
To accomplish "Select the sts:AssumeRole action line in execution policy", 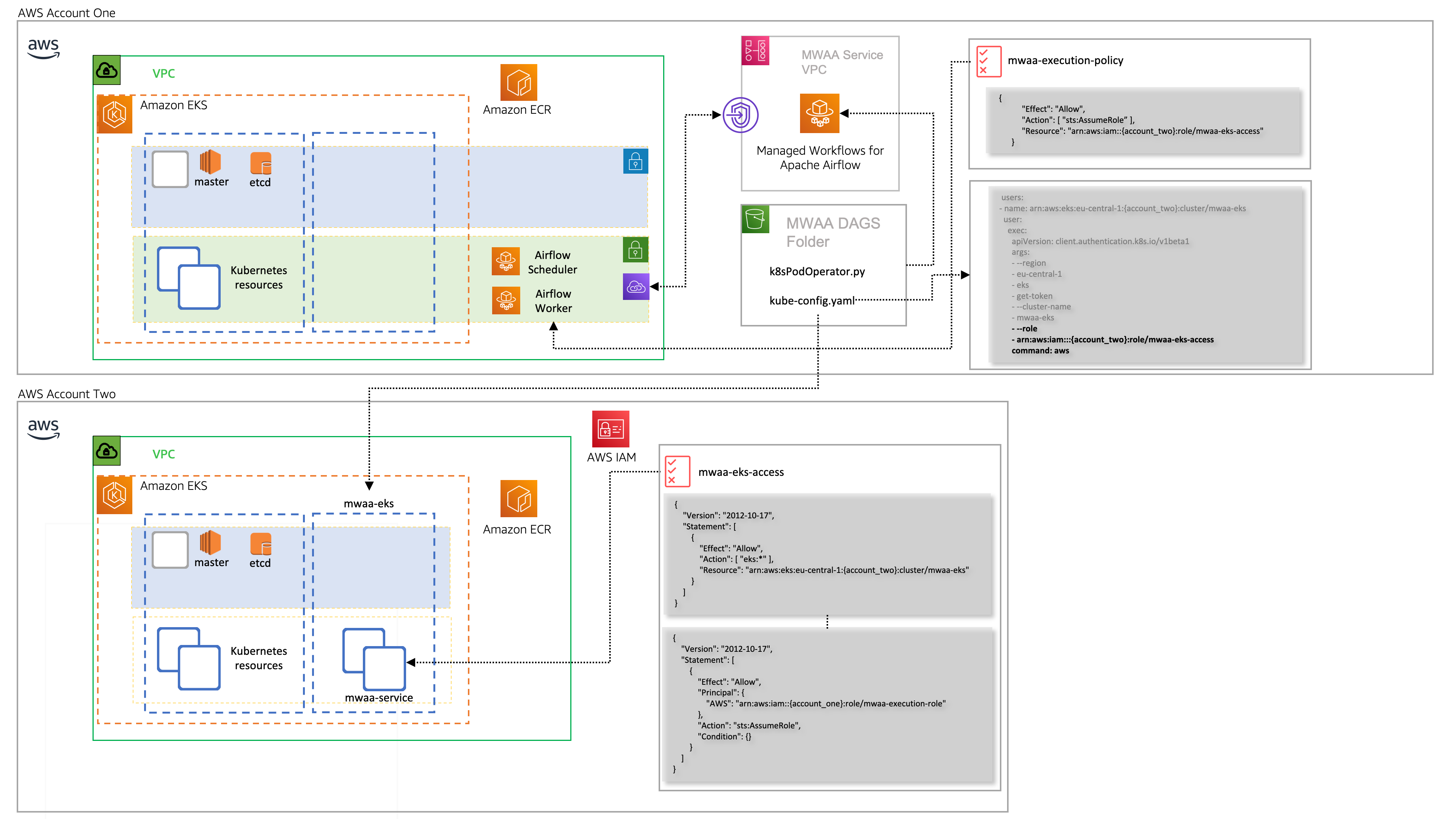I will (x=1078, y=120).
